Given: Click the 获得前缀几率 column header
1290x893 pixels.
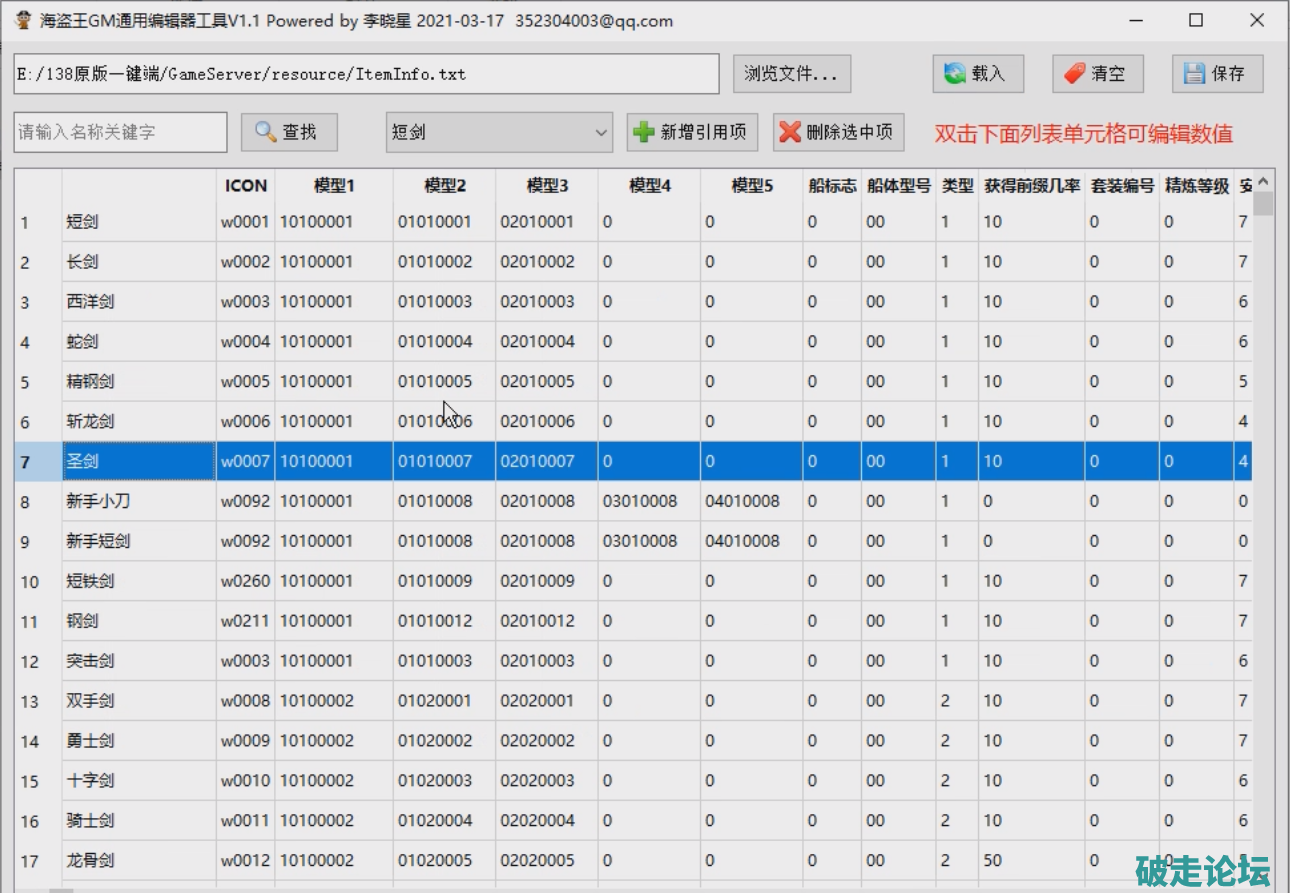Looking at the screenshot, I should [1032, 185].
